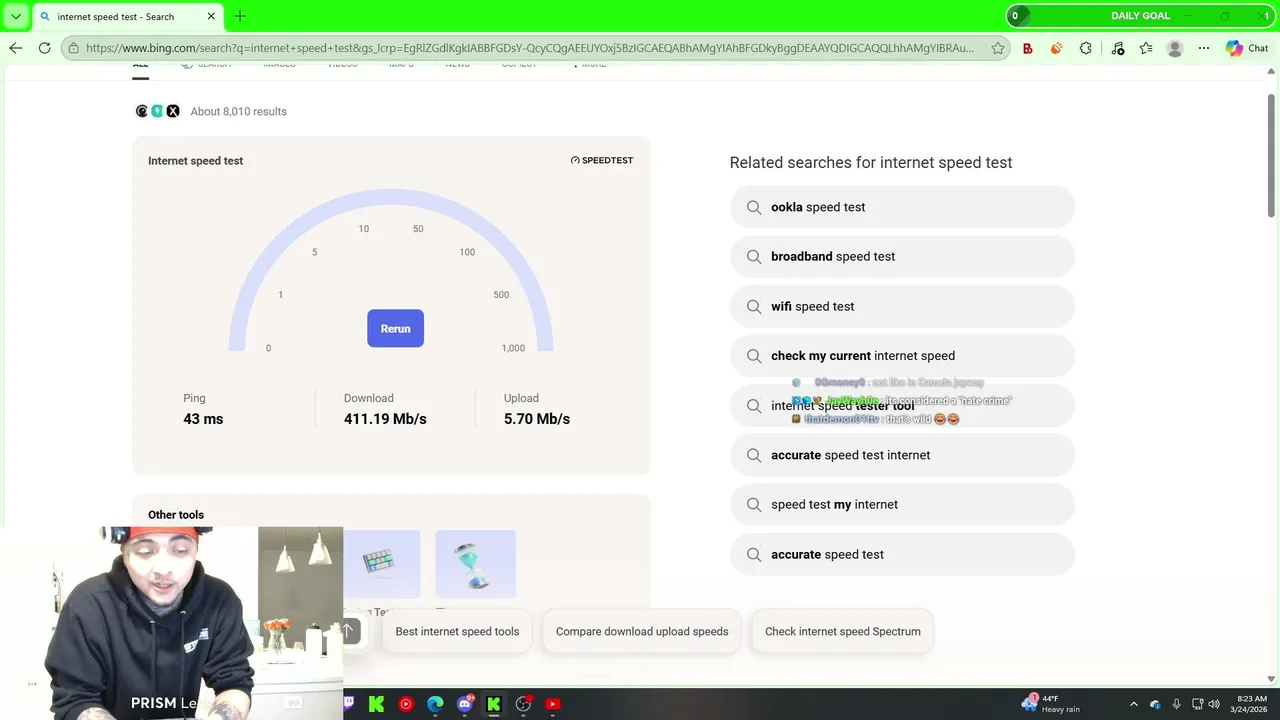Open a new browser tab
The image size is (1280, 720).
(240, 16)
